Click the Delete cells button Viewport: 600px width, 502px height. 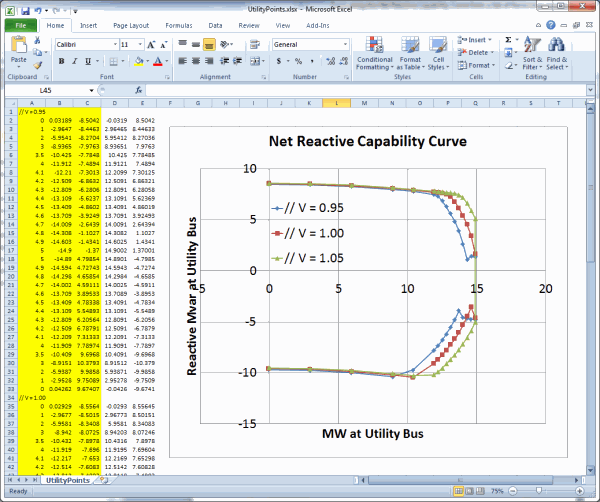tap(476, 52)
